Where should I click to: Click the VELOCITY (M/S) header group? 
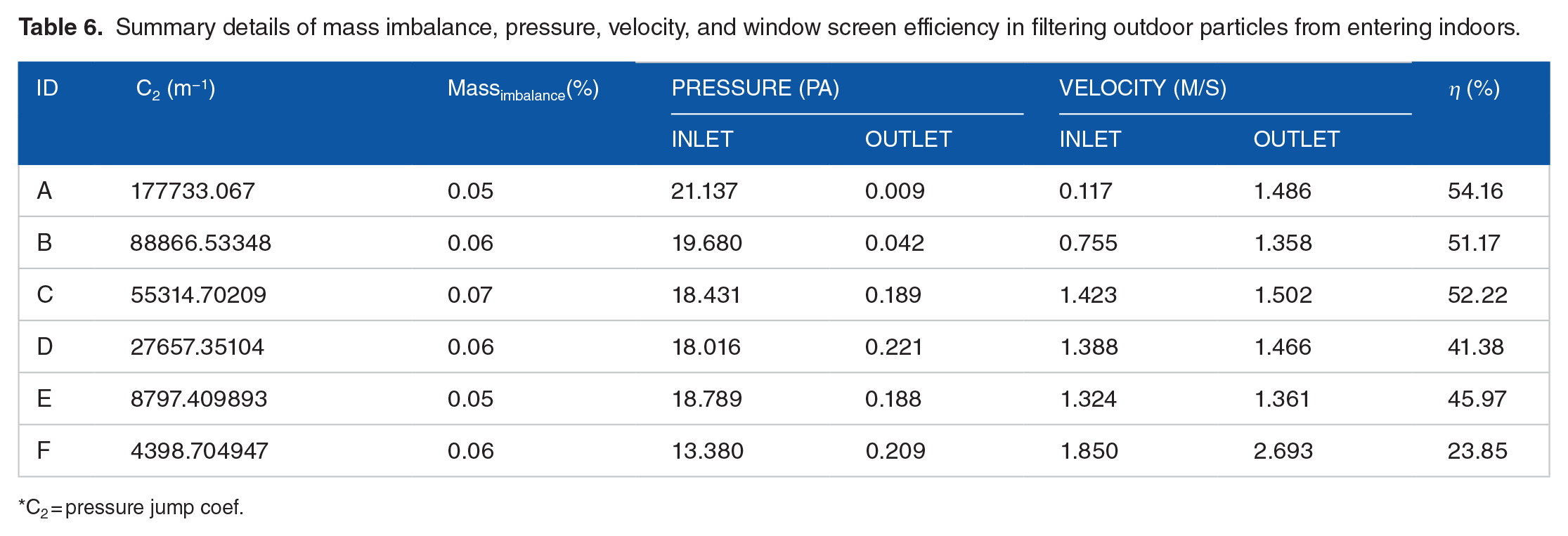click(x=1143, y=89)
